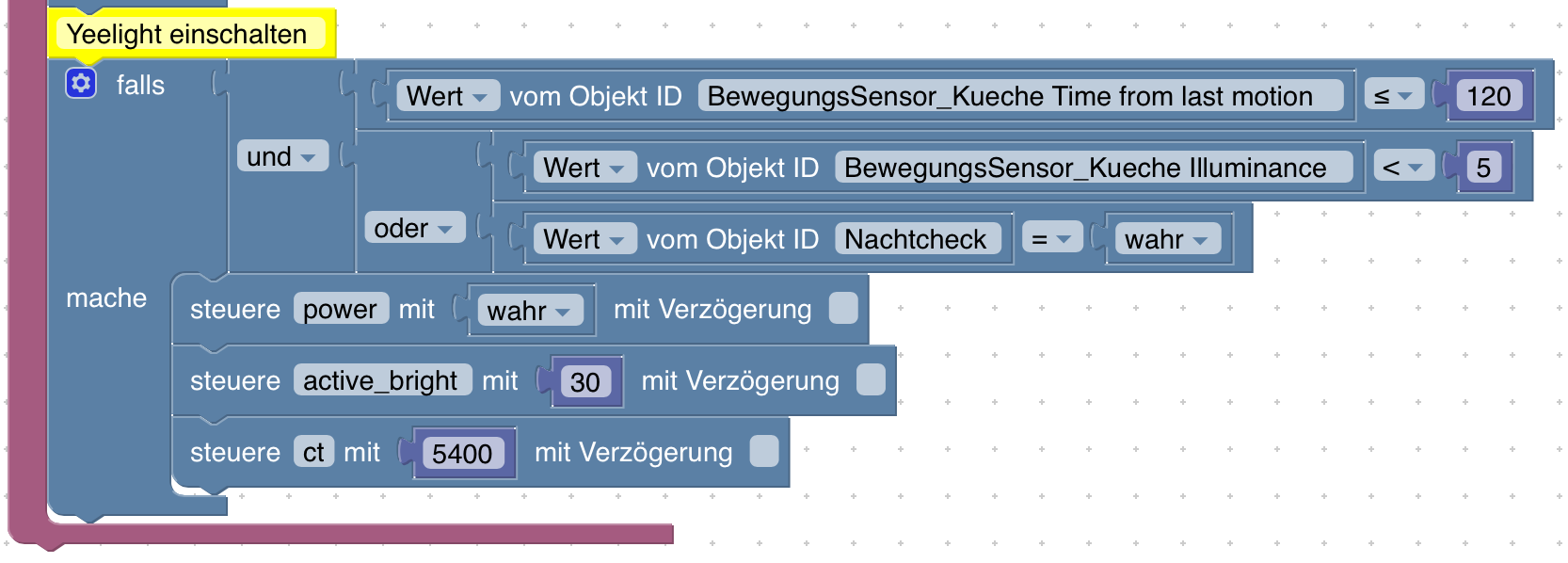Edit the Illuminance threshold value 5
1568x563 pixels.
click(x=1483, y=168)
